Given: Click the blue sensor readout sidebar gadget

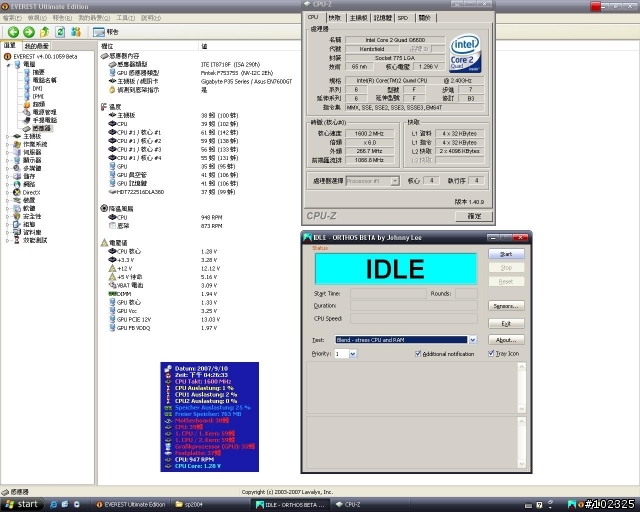Looking at the screenshot, I should pos(209,417).
